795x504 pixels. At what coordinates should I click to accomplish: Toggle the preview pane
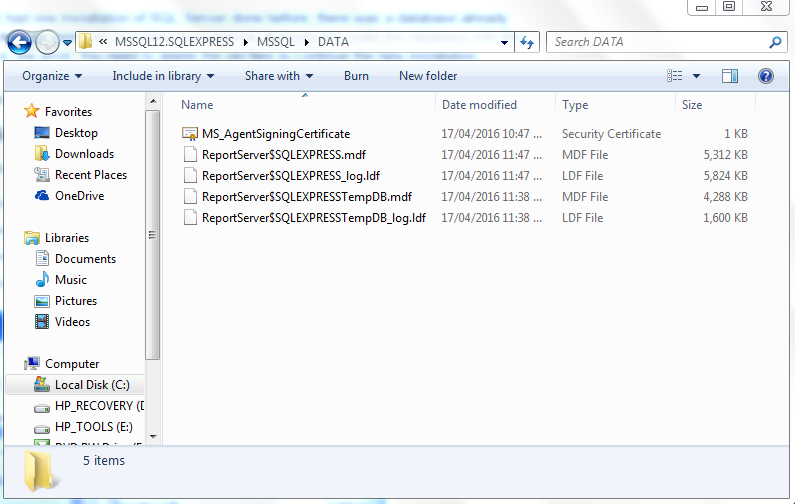pos(730,76)
